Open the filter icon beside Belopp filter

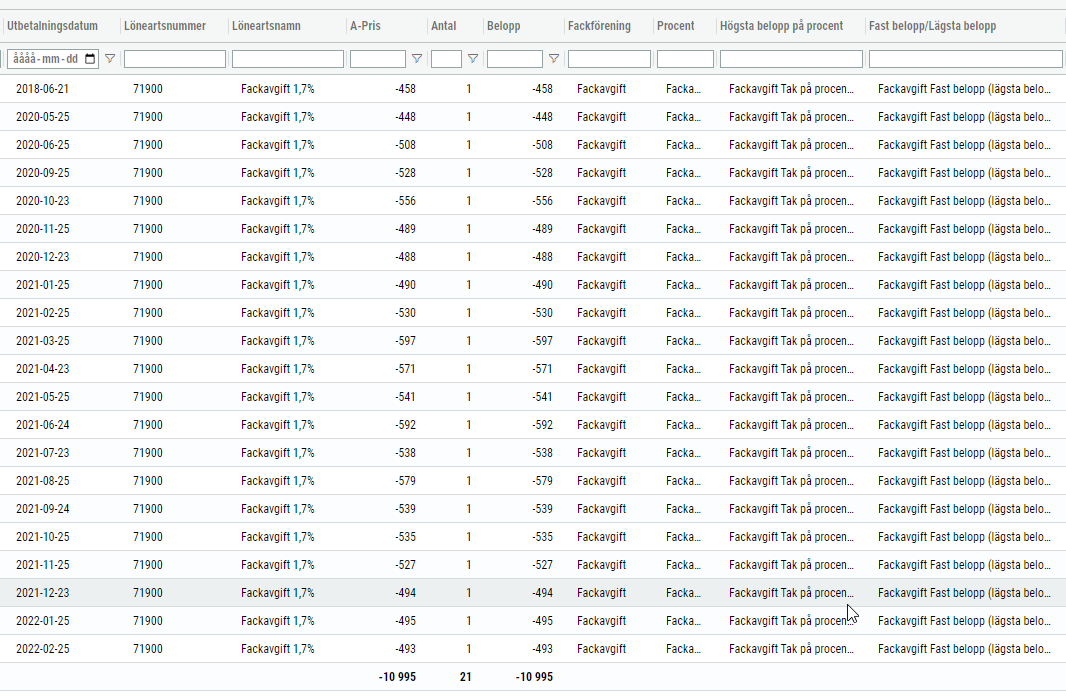coord(554,59)
